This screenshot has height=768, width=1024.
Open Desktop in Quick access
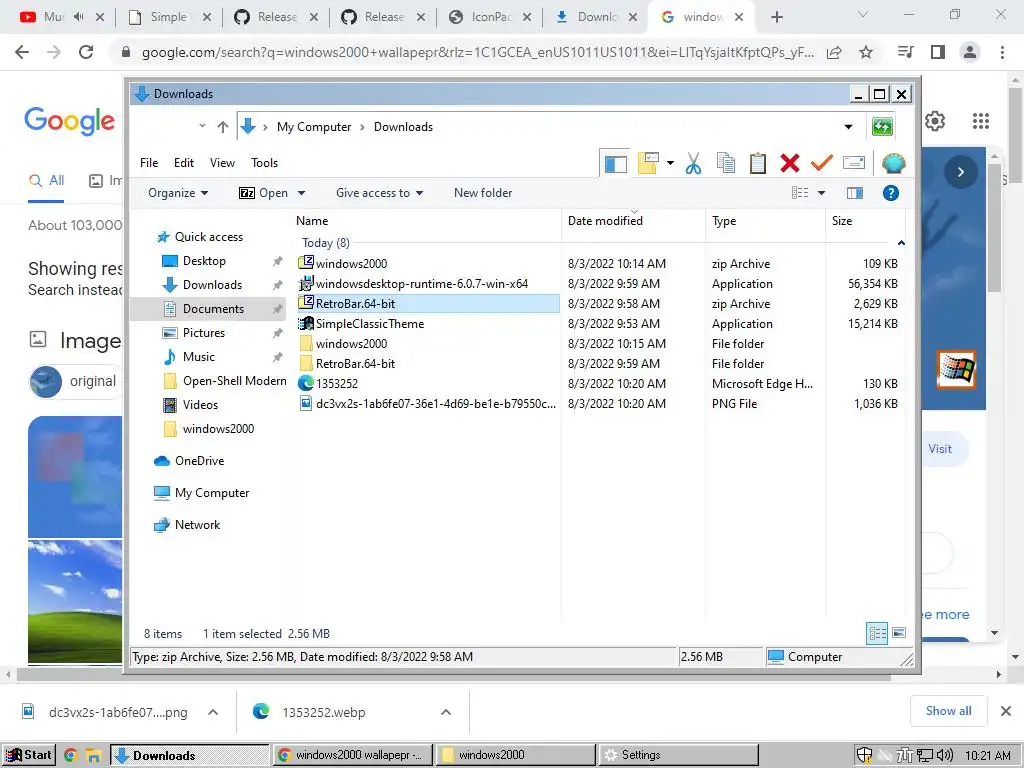click(204, 261)
